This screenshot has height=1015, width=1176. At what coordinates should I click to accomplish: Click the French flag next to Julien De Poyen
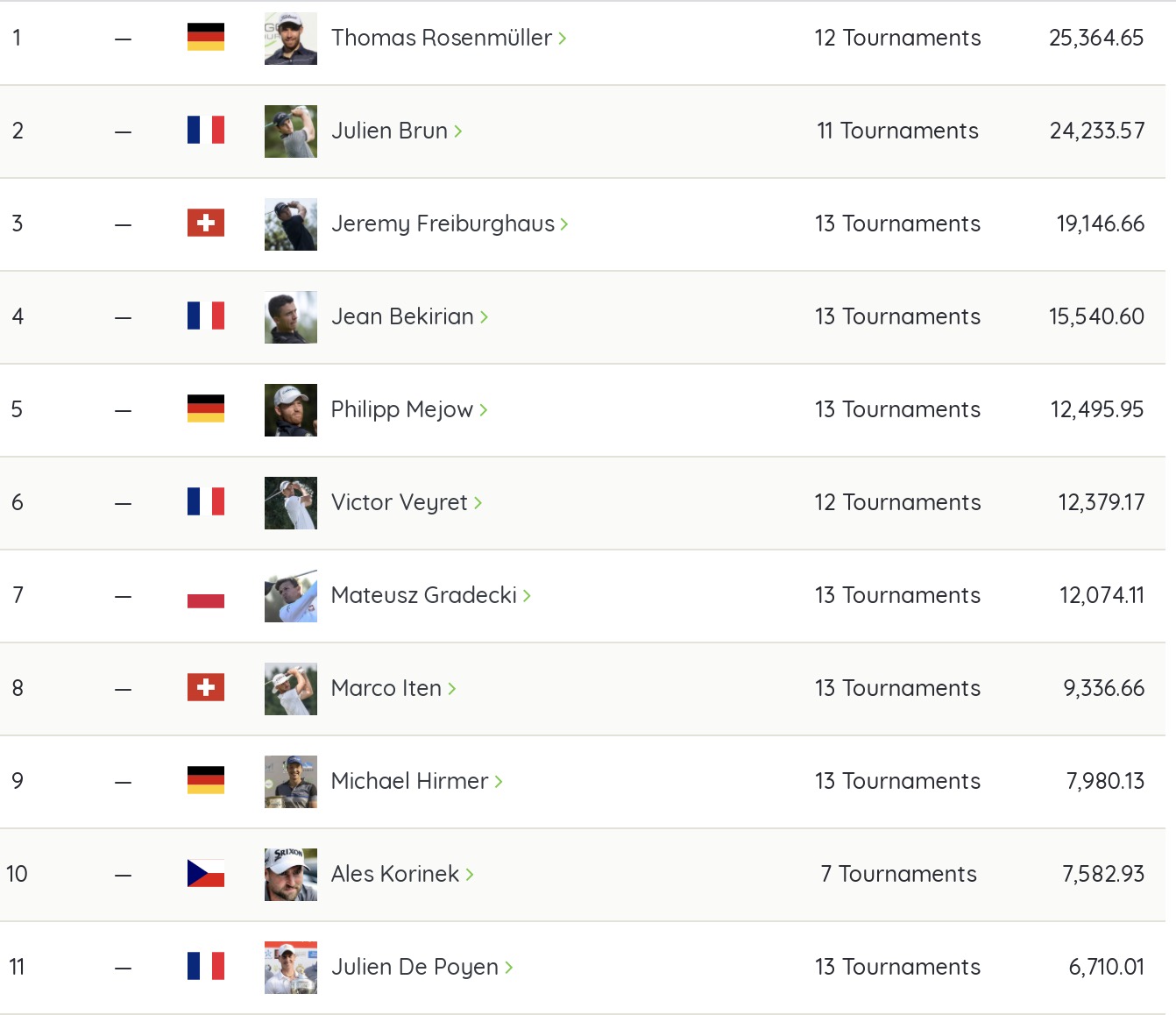tap(206, 966)
